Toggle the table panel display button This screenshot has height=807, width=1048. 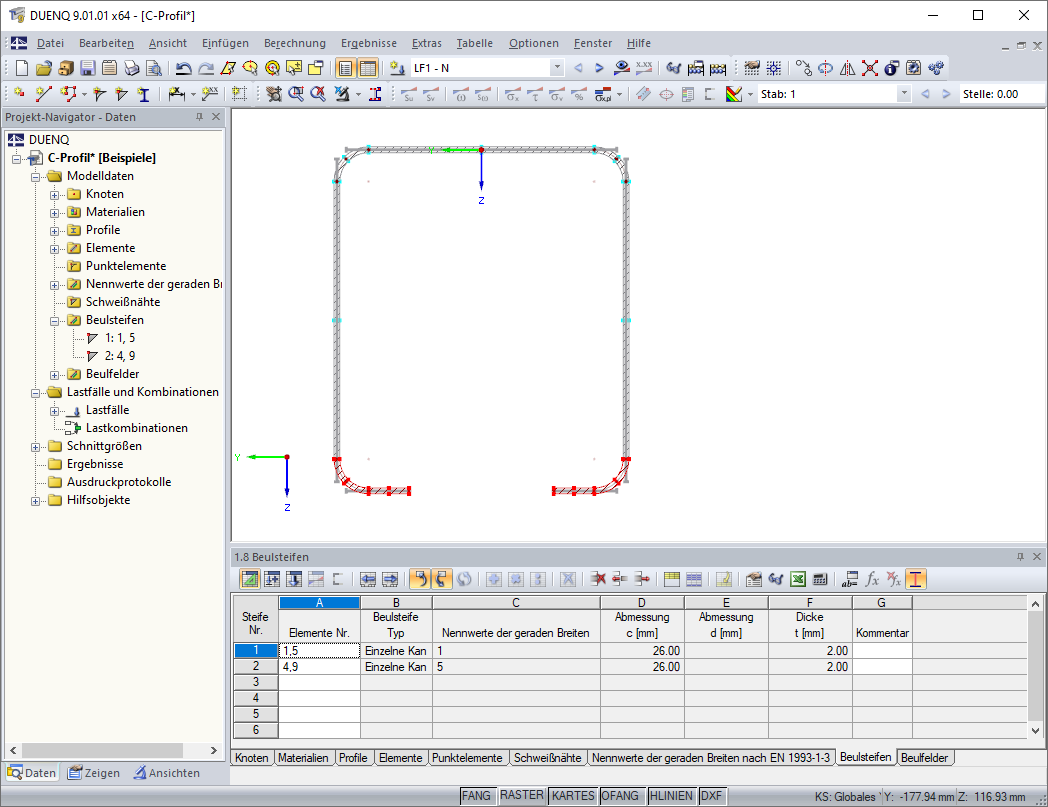[368, 68]
